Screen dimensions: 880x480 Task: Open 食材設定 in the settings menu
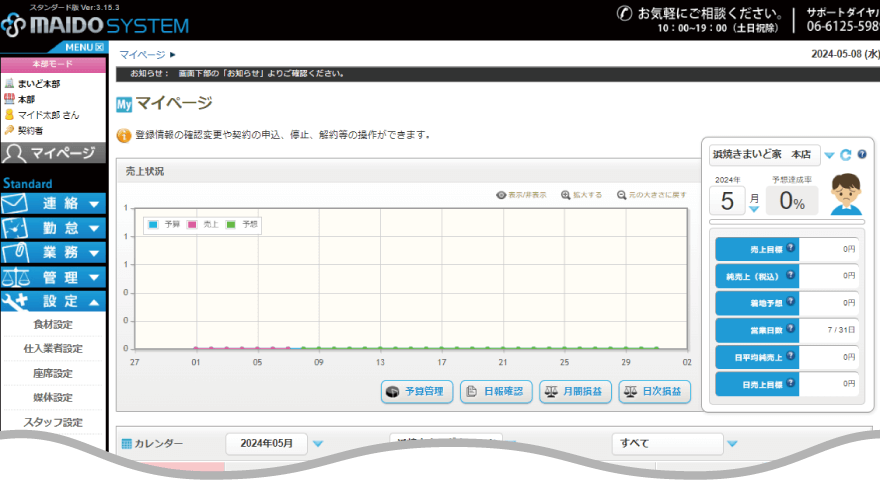[53, 325]
